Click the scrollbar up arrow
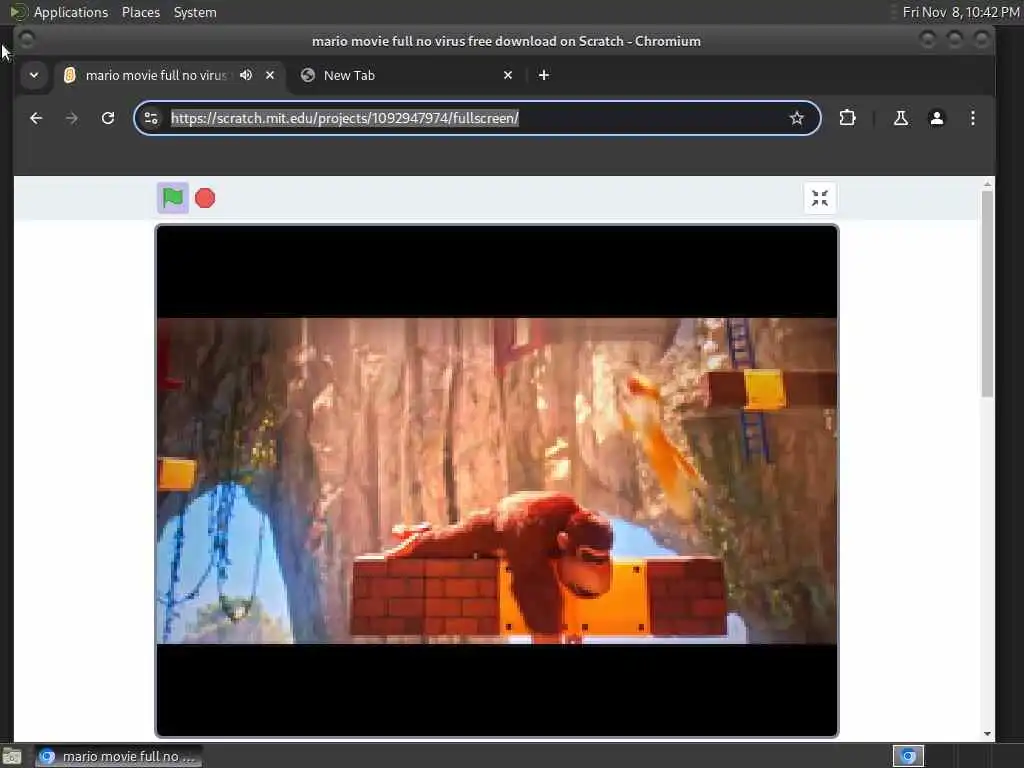Screen dimensions: 1024x768 click(987, 185)
